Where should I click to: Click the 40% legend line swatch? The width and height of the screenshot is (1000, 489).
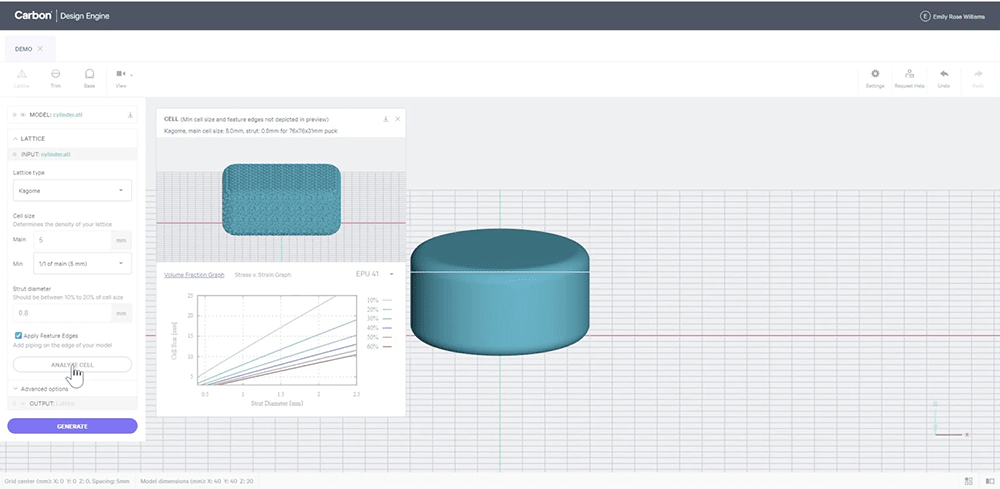click(387, 328)
